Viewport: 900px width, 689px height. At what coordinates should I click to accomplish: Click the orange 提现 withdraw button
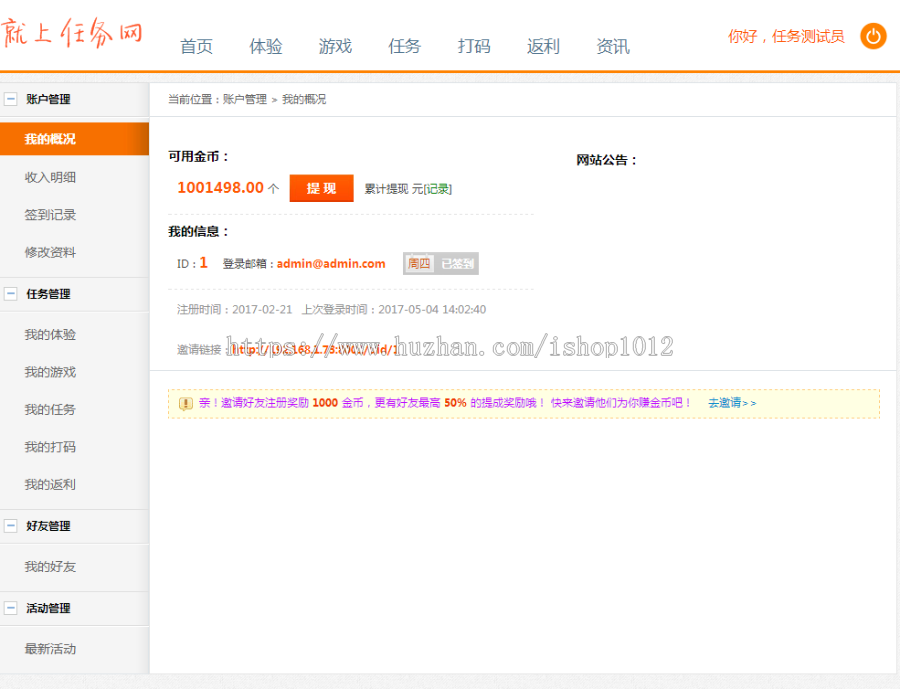click(321, 188)
